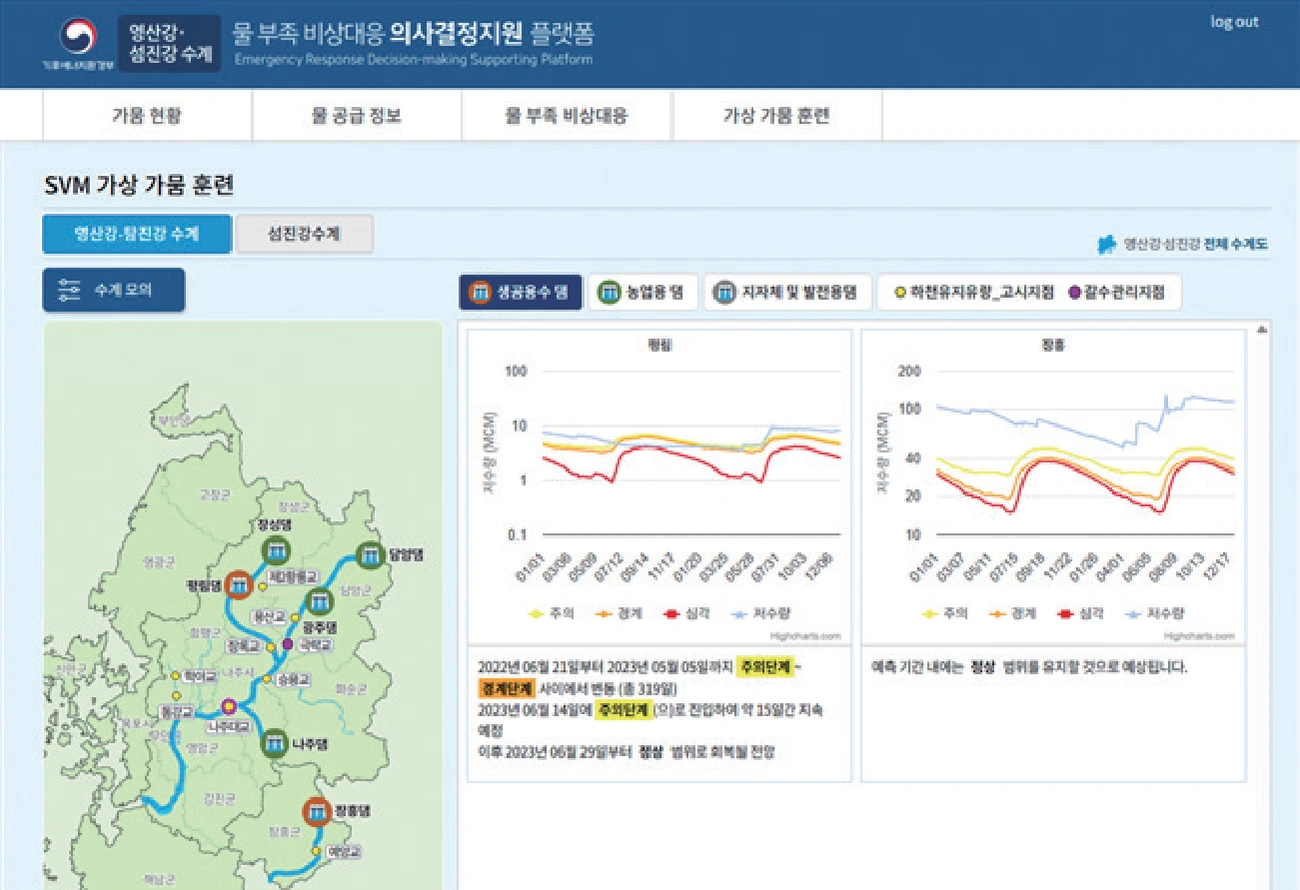Select the 지자체 및 발전용댐 filter button

[x=787, y=293]
